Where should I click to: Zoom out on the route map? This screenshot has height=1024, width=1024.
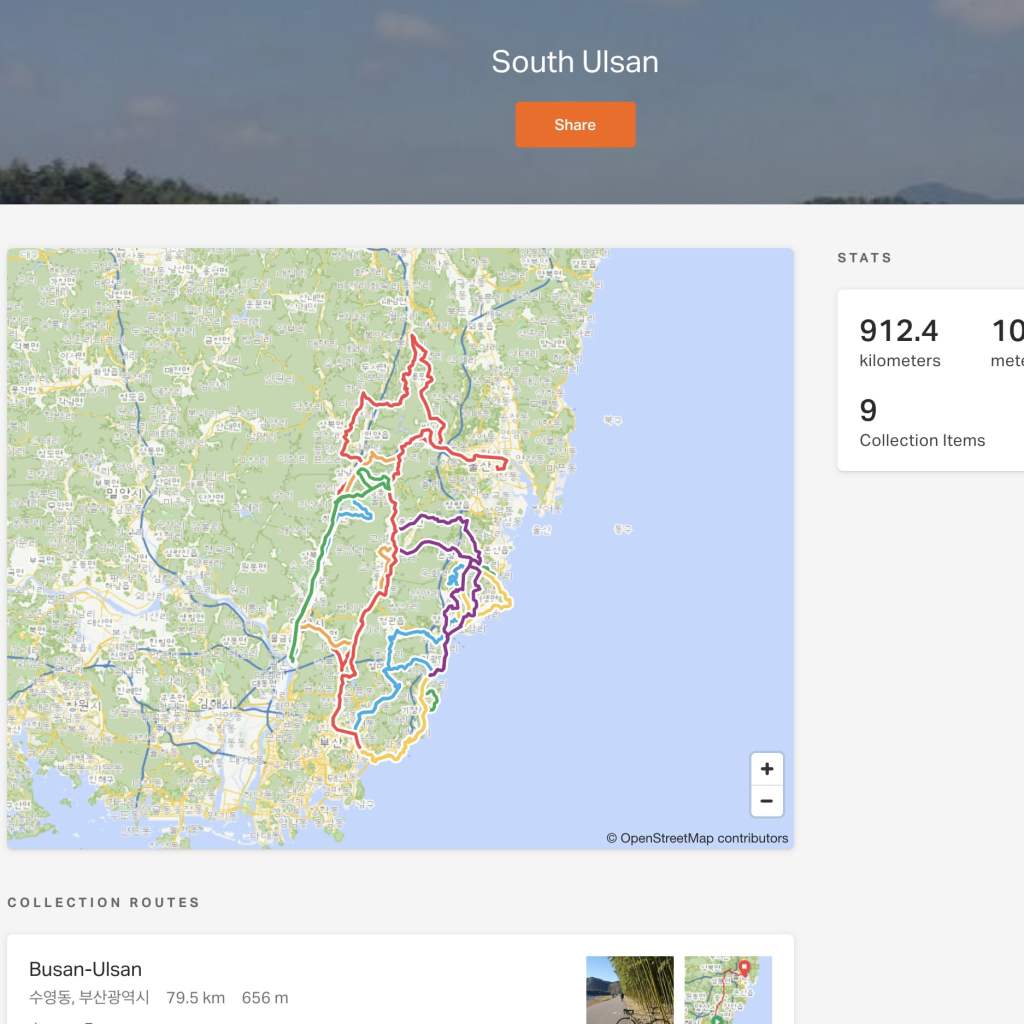[x=767, y=801]
